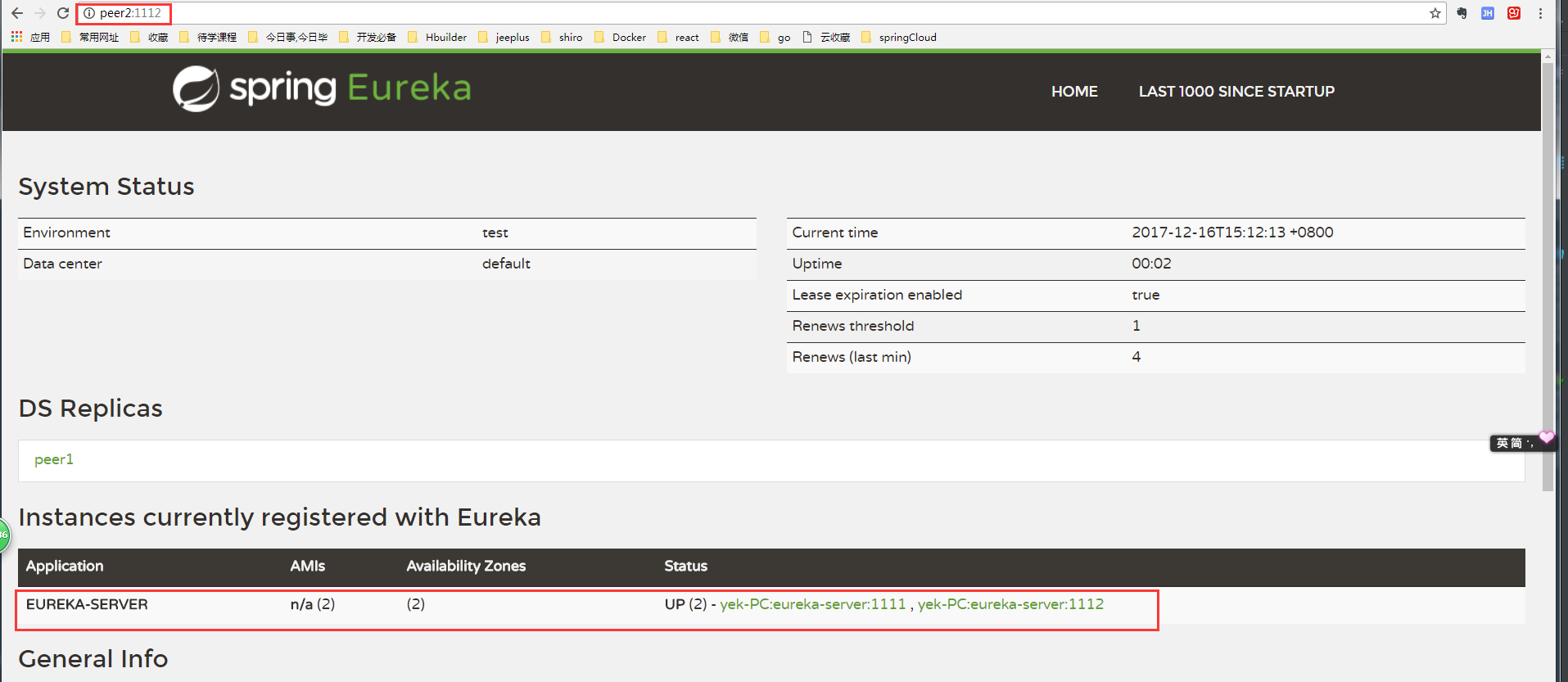This screenshot has height=682, width=1568.
Task: Click the red extension icon in toolbar
Action: (1514, 13)
